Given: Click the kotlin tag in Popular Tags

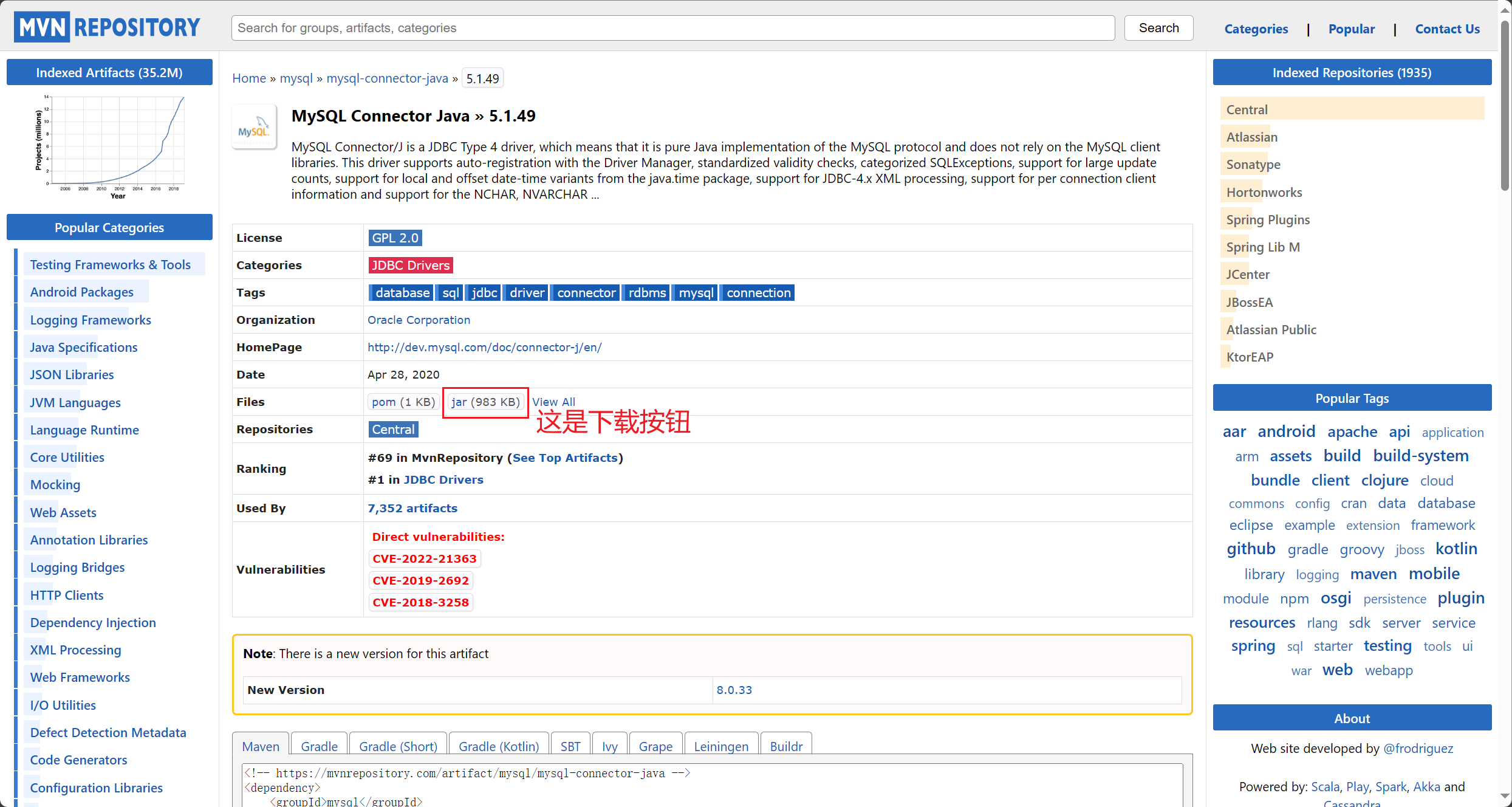Looking at the screenshot, I should (x=1456, y=548).
